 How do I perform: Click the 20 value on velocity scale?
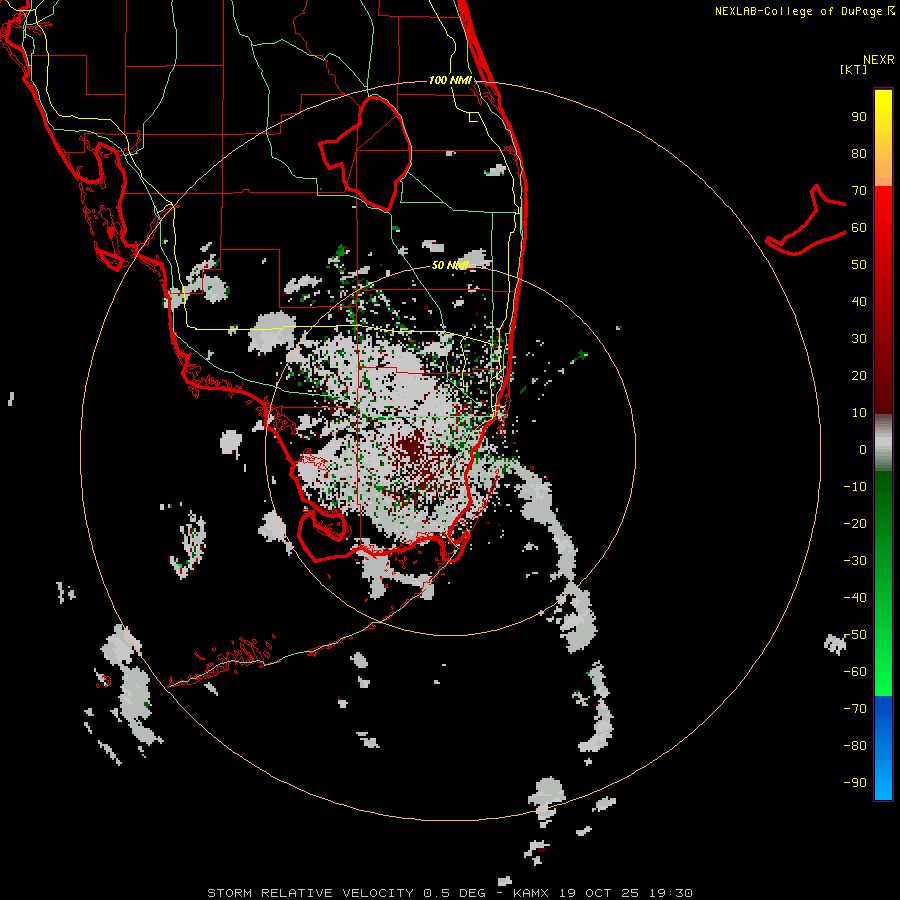(x=859, y=376)
